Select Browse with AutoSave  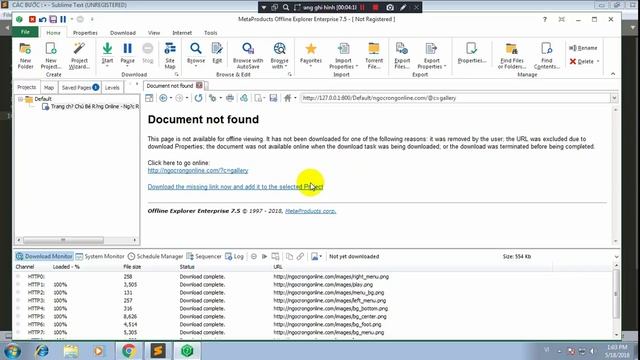click(x=248, y=56)
